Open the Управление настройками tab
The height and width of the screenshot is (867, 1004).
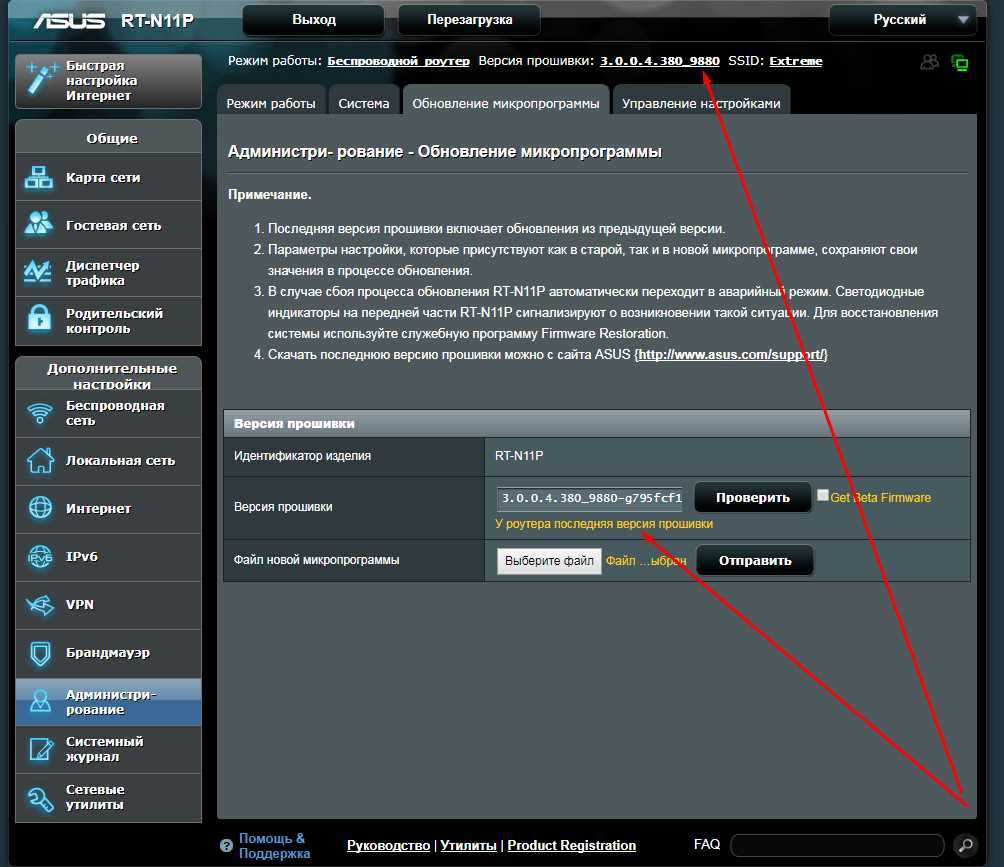(x=701, y=103)
